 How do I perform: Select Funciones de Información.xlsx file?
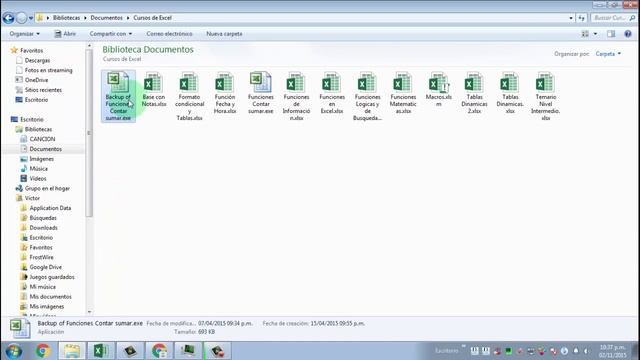click(x=296, y=96)
